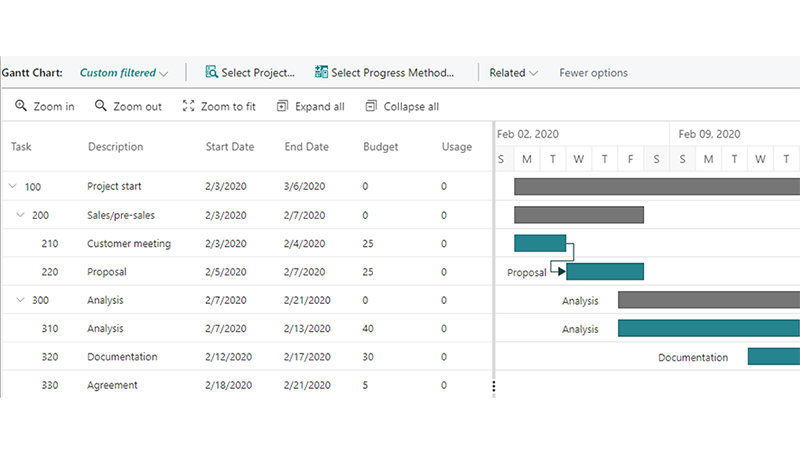The height and width of the screenshot is (454, 800).
Task: Click the Zoom in magnifier icon
Action: coord(20,106)
